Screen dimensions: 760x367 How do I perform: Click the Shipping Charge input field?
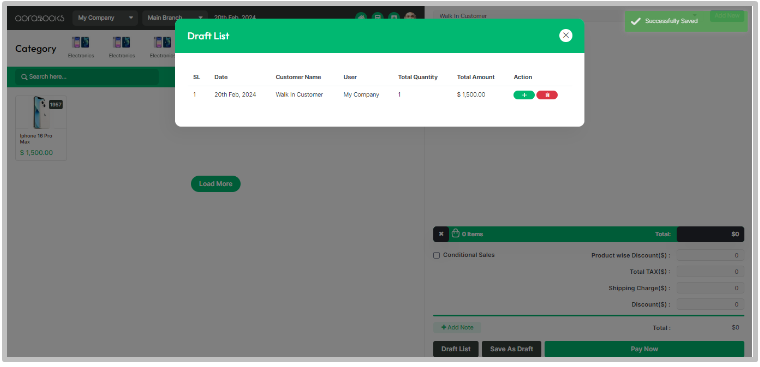(x=710, y=288)
